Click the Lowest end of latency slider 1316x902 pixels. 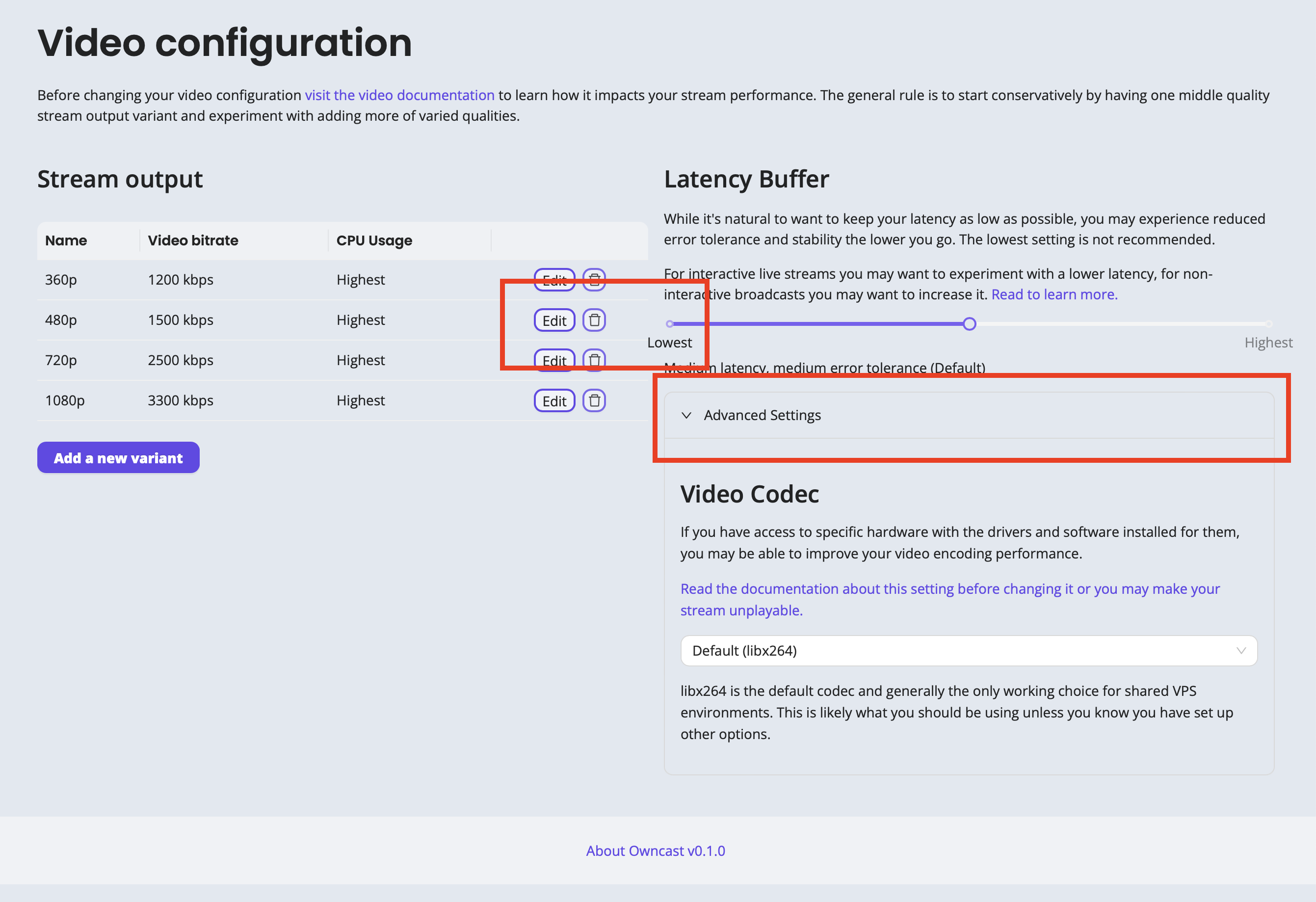point(670,324)
